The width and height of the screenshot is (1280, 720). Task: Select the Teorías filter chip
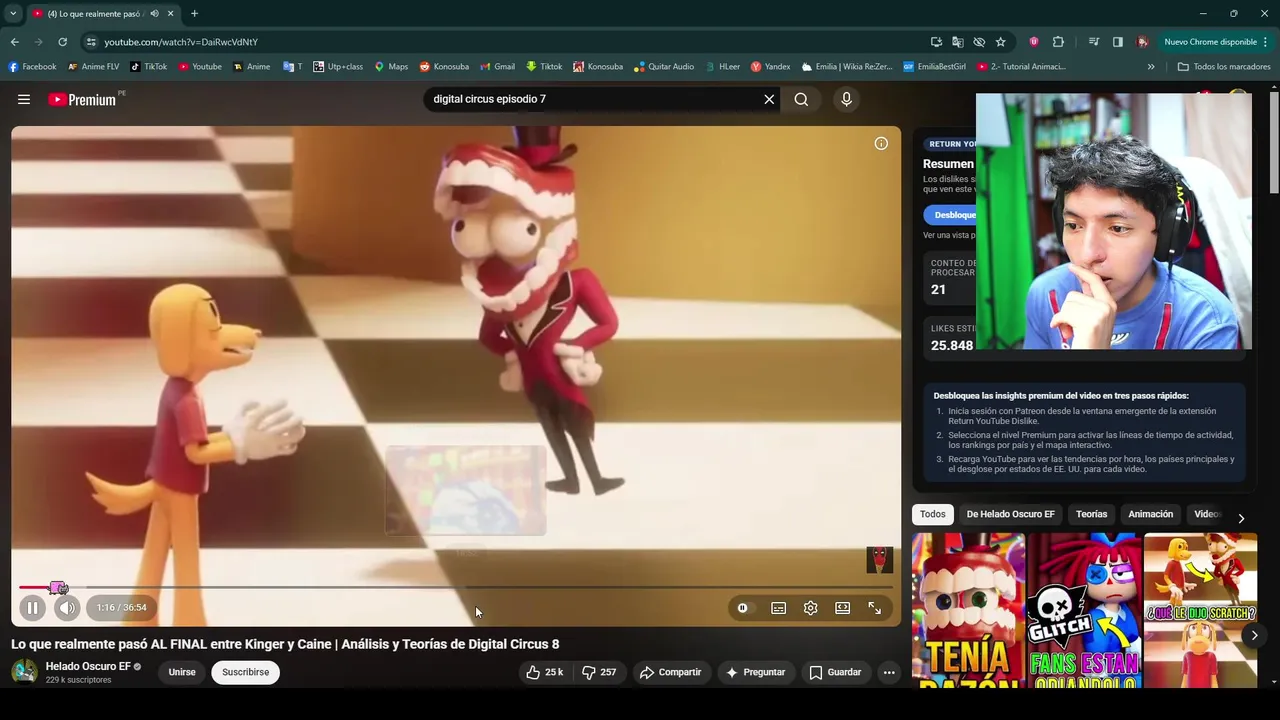coord(1091,514)
